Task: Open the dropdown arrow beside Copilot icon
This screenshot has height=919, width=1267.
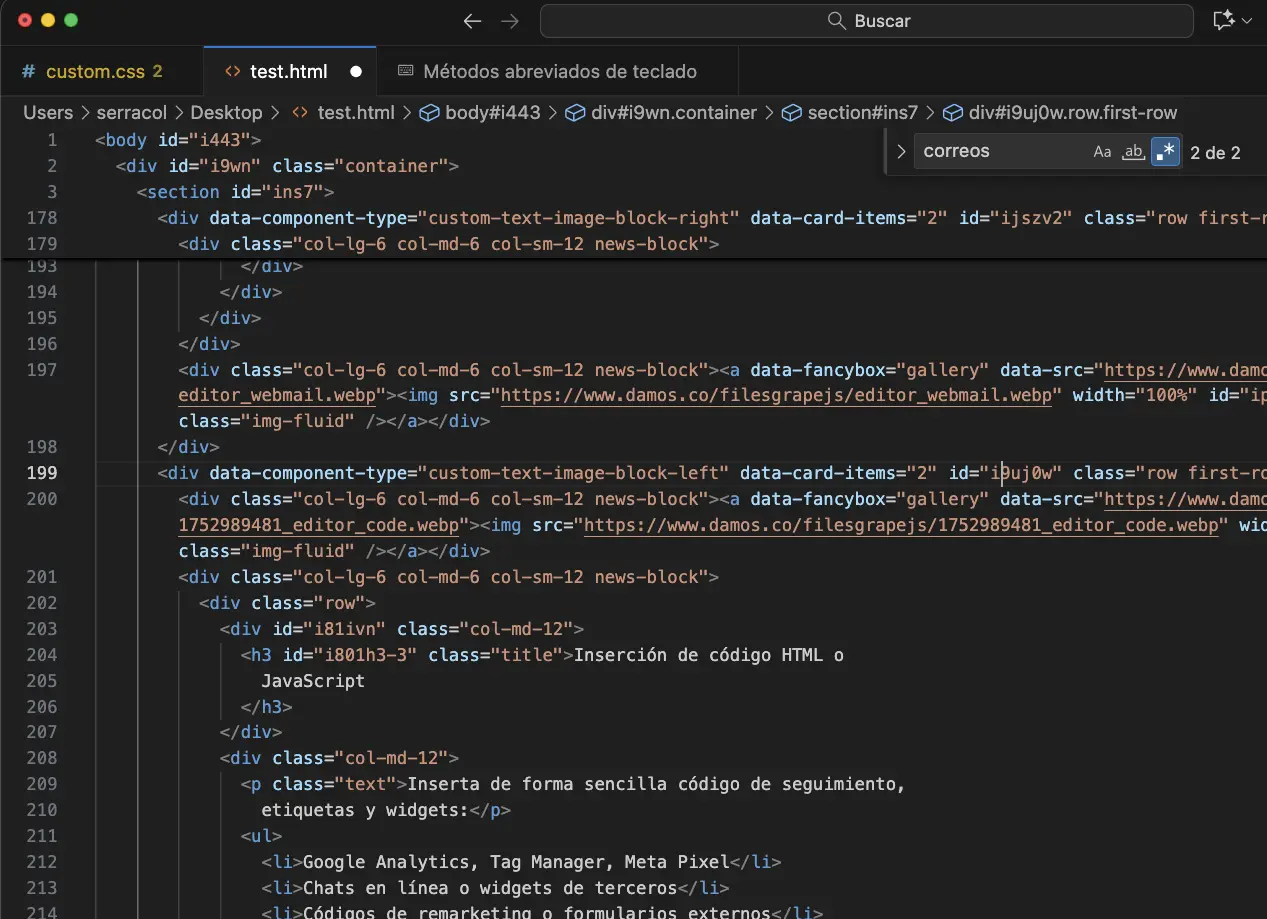Action: pyautogui.click(x=1247, y=21)
